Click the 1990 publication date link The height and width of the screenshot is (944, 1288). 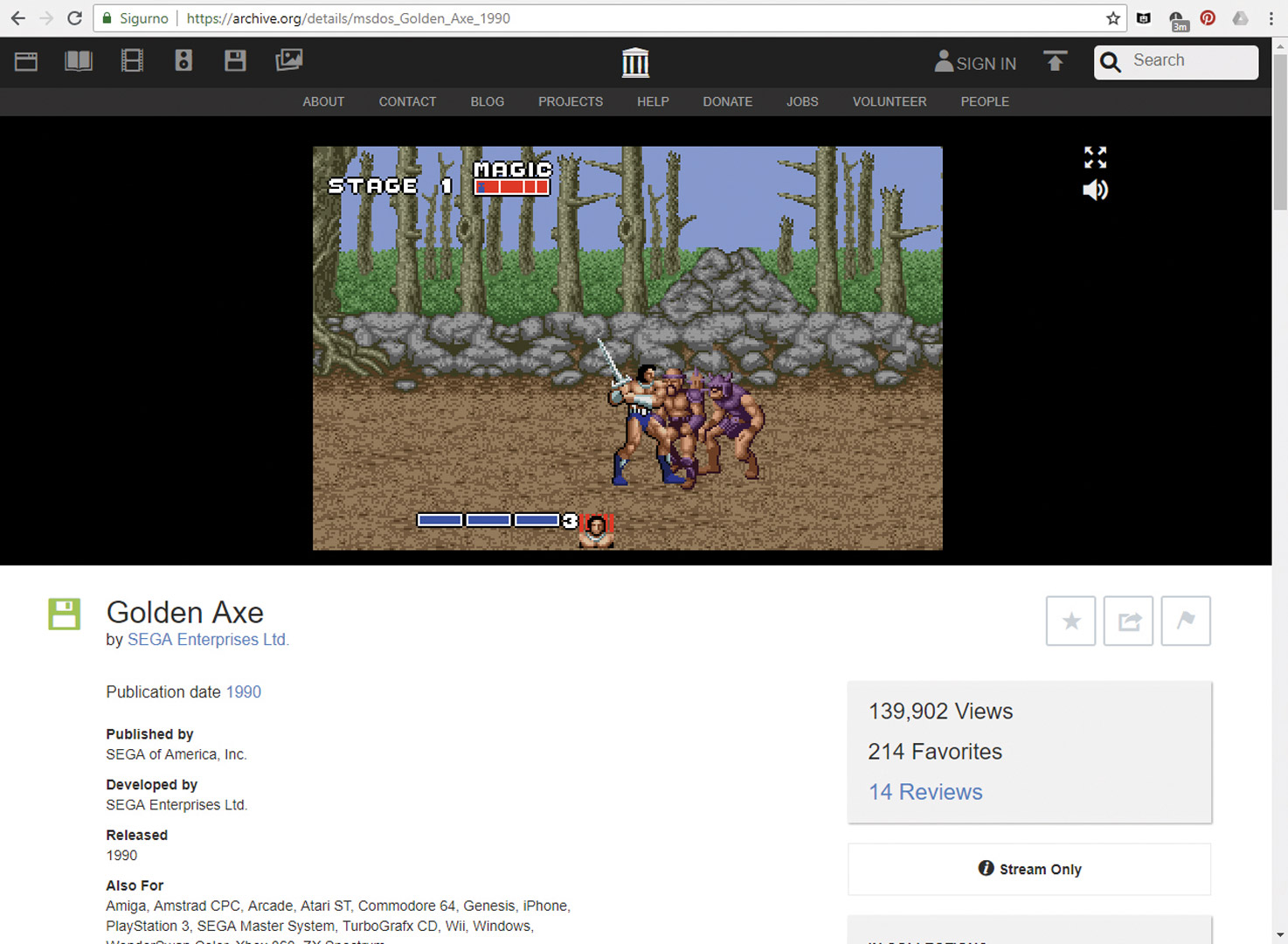click(244, 692)
